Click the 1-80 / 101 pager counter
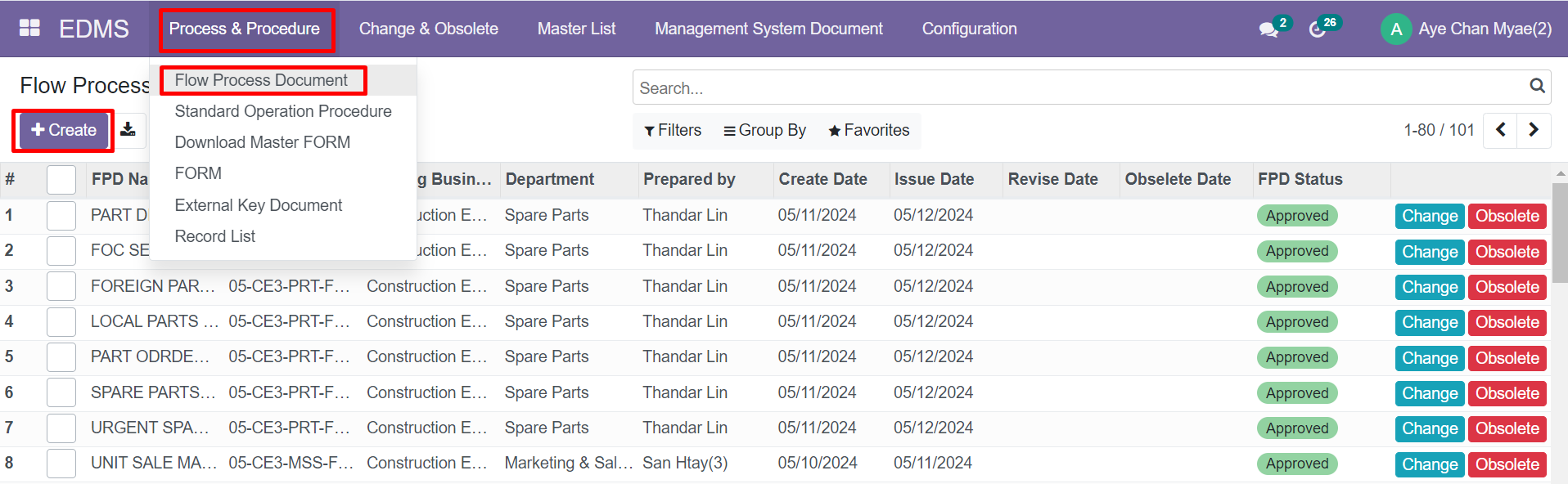 point(1439,130)
